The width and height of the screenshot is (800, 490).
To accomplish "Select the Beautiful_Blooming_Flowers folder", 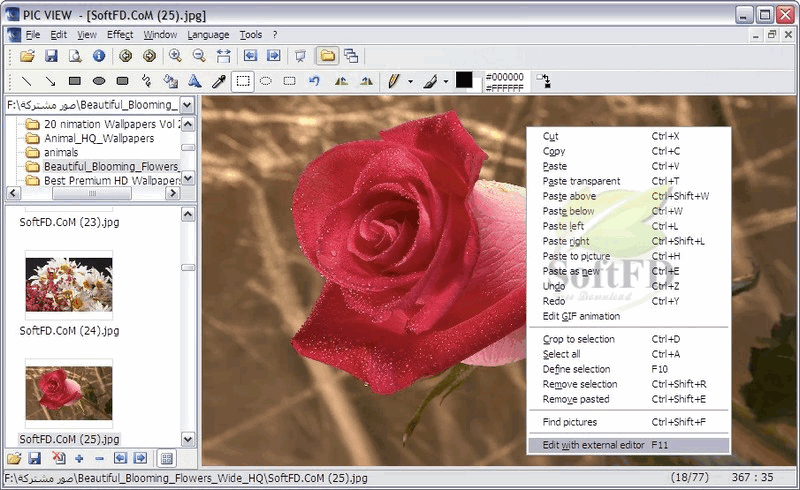I will (111, 166).
